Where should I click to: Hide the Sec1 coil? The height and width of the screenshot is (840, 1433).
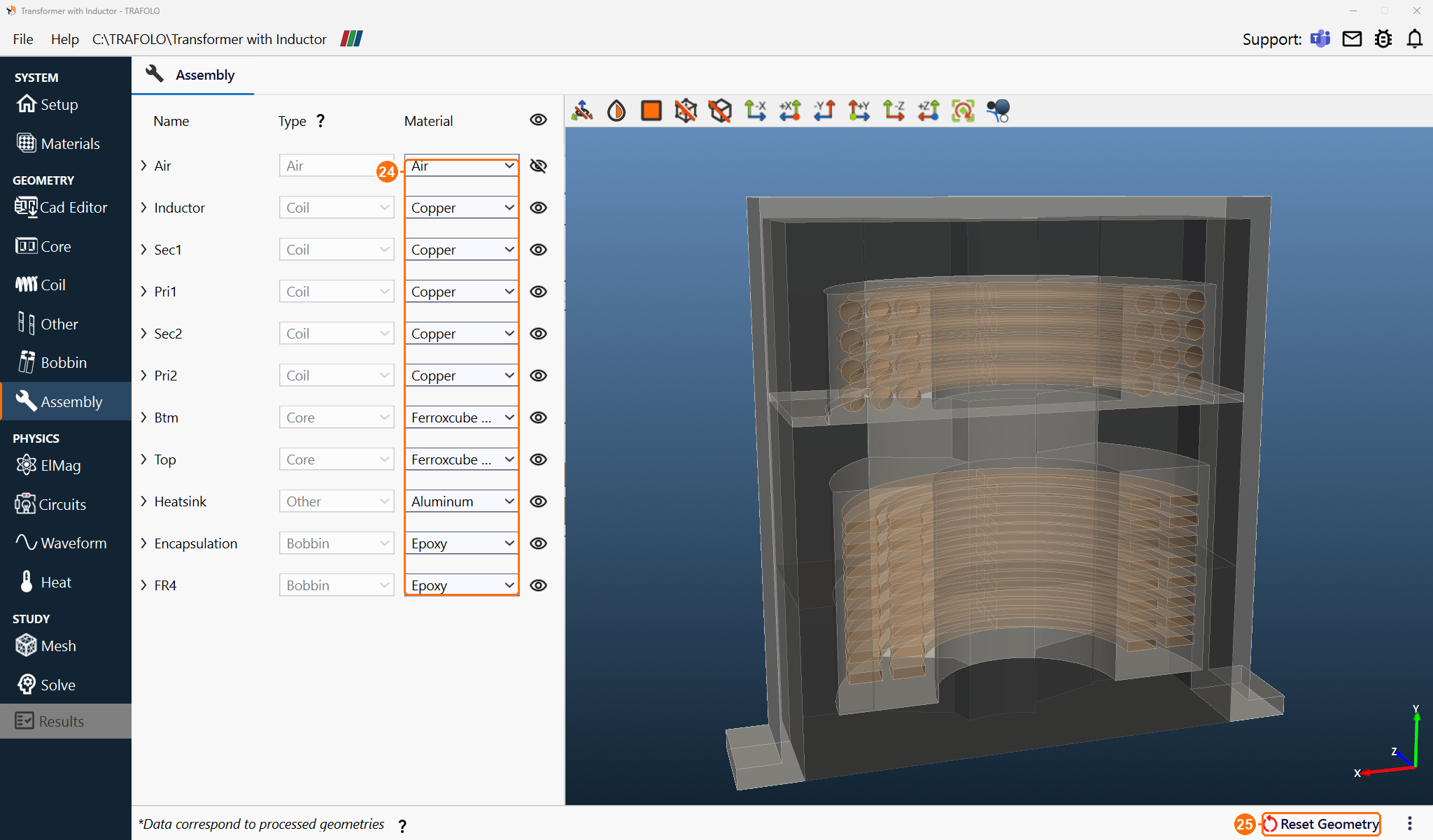(538, 250)
